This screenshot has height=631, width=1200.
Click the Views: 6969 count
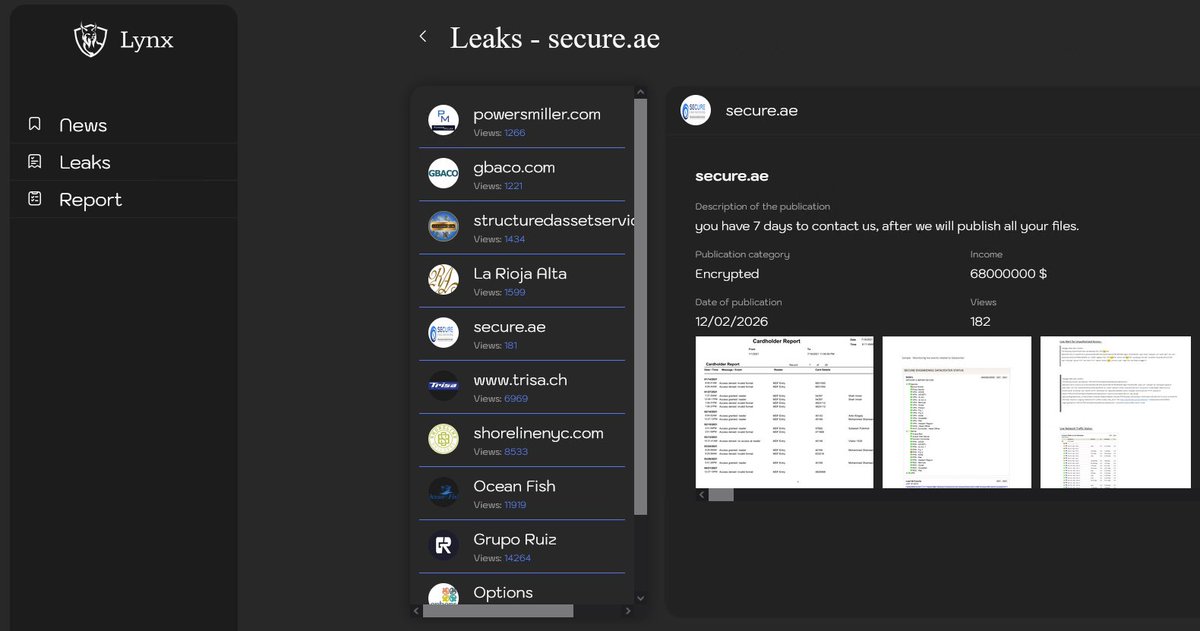pyautogui.click(x=500, y=398)
